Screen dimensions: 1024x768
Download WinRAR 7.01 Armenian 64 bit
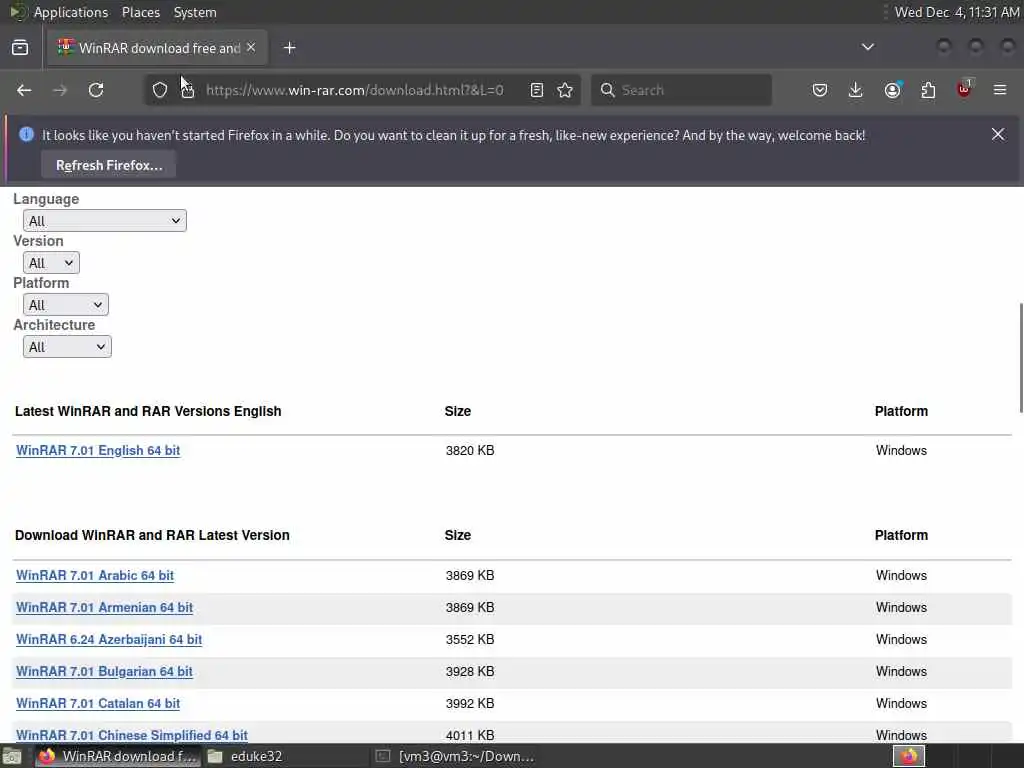(x=104, y=607)
